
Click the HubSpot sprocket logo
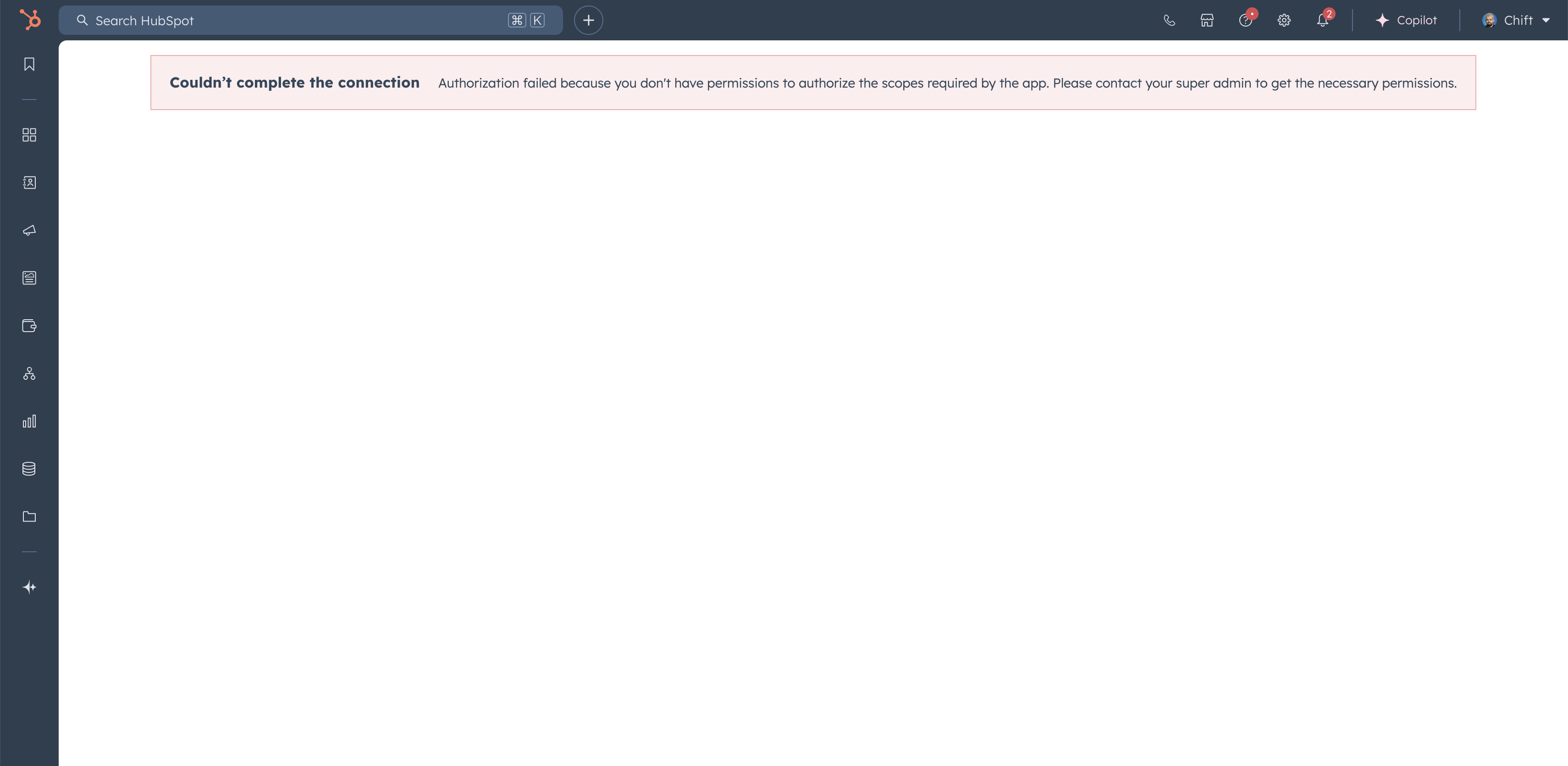[x=30, y=20]
